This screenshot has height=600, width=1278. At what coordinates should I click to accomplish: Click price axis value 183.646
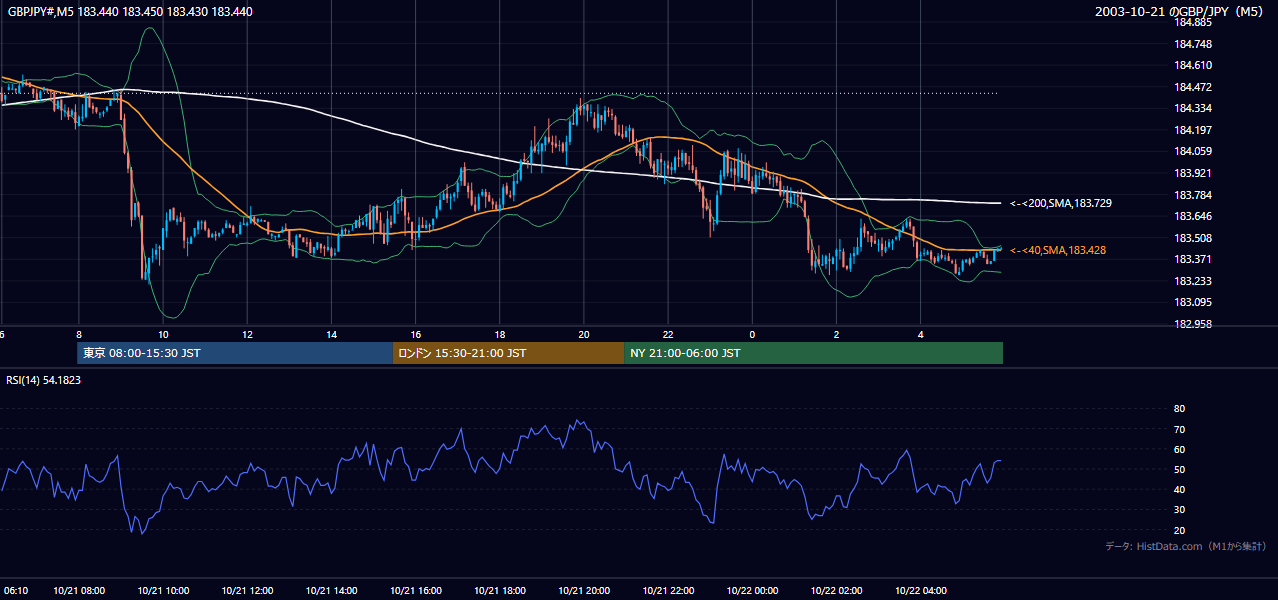coord(1193,216)
